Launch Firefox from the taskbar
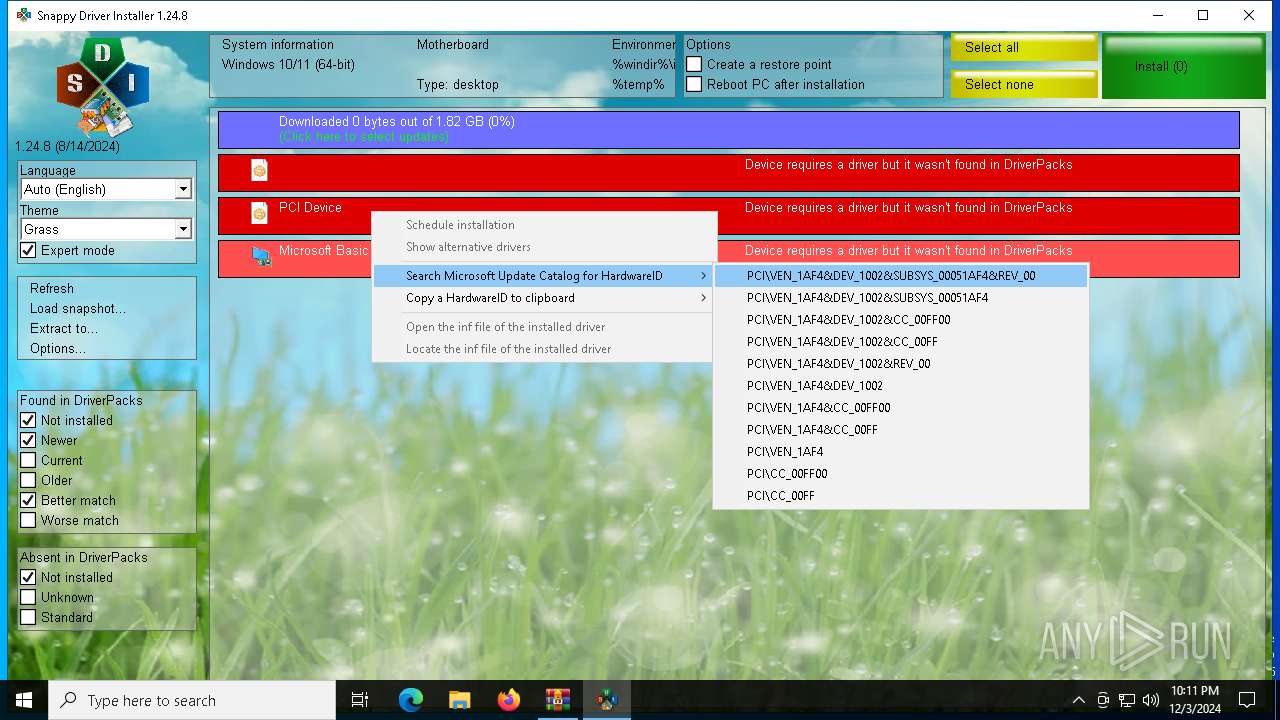This screenshot has width=1280, height=720. pos(508,700)
